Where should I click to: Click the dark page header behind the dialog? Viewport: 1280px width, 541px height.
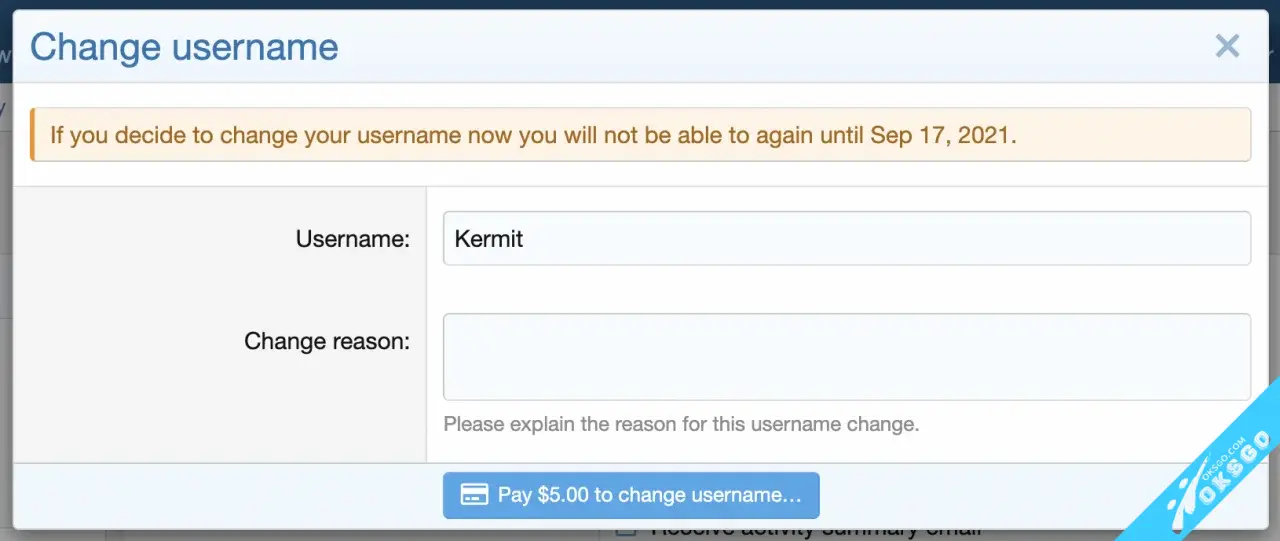(x=640, y=4)
